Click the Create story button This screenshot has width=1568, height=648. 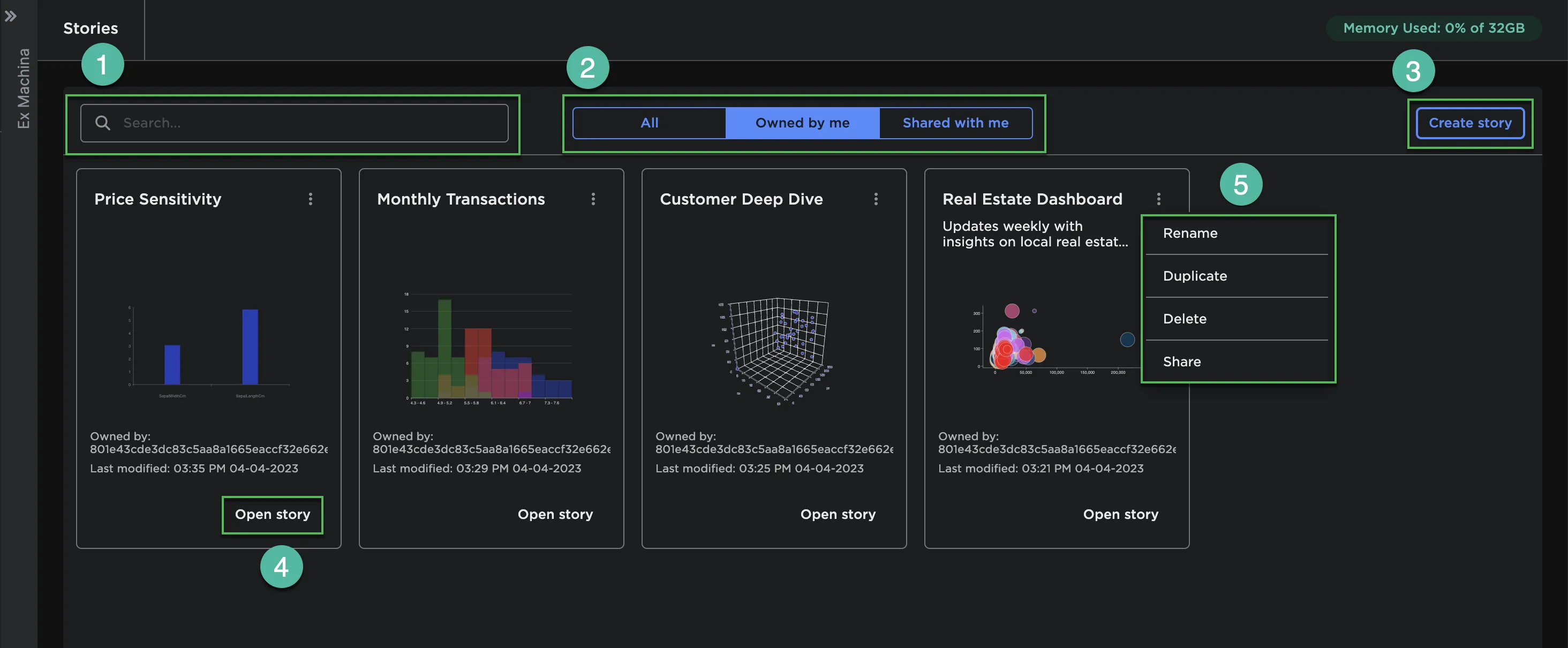pyautogui.click(x=1469, y=123)
